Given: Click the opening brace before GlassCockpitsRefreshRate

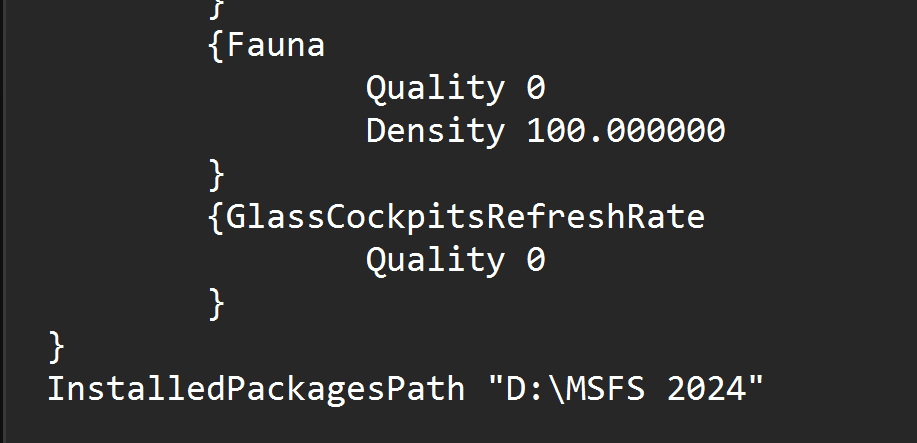Looking at the screenshot, I should 216,218.
